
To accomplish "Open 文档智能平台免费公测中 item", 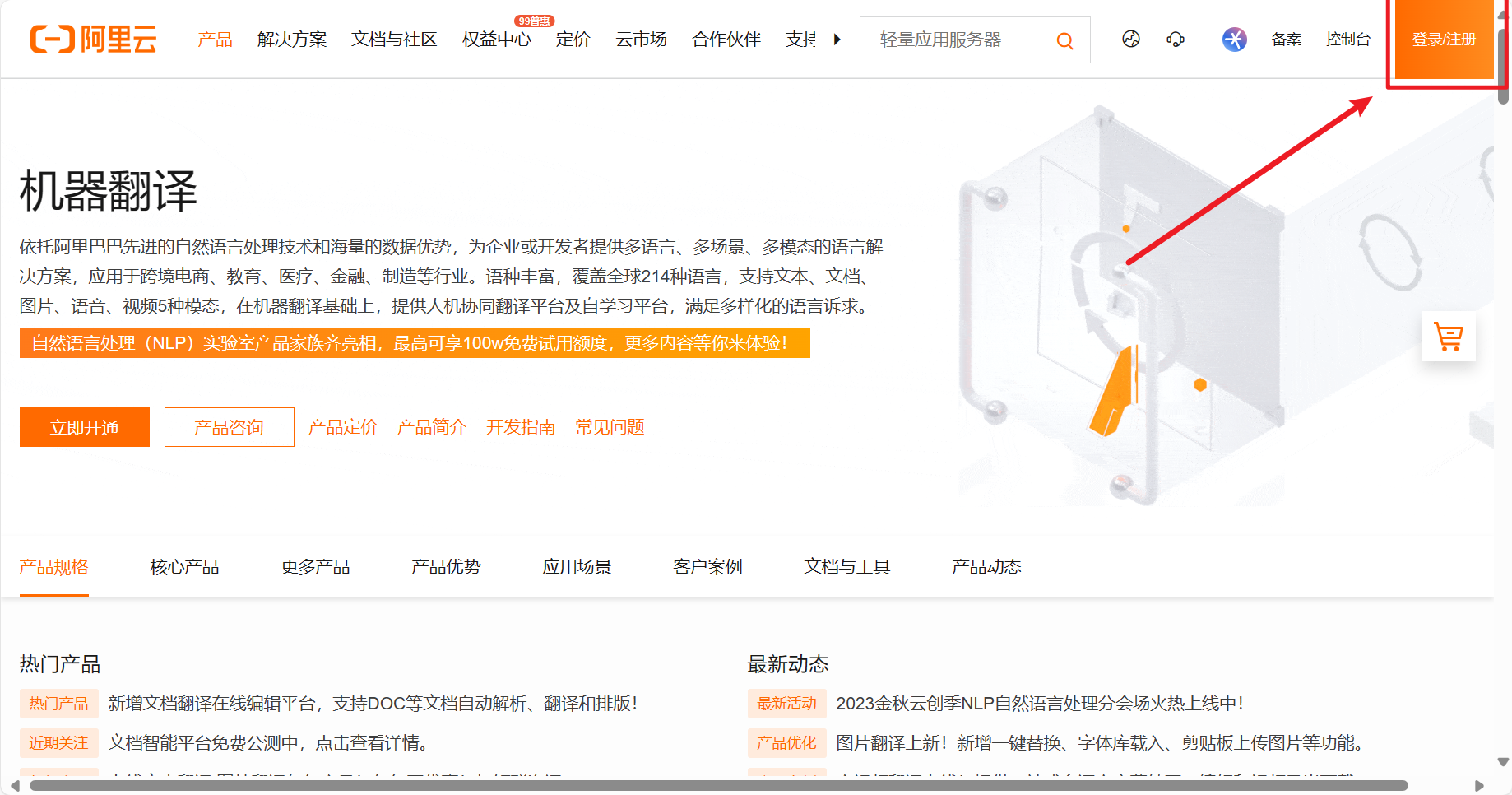I will click(269, 743).
